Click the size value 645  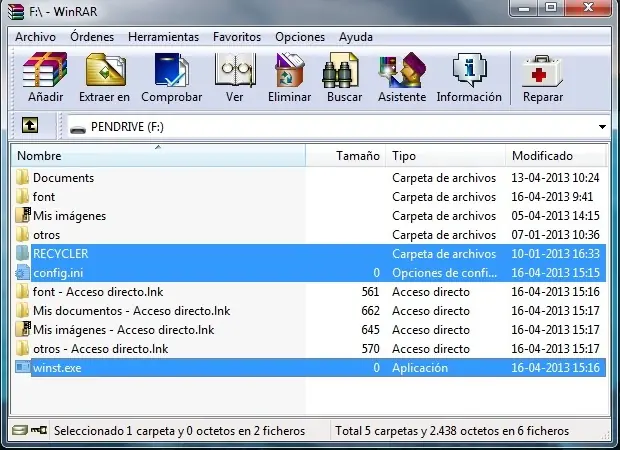[x=370, y=329]
